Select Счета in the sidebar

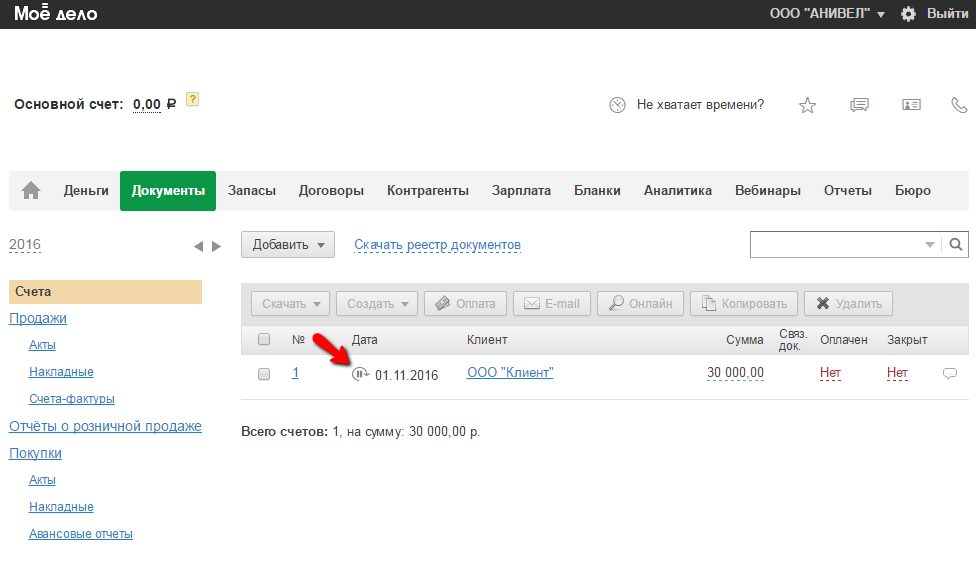(105, 291)
